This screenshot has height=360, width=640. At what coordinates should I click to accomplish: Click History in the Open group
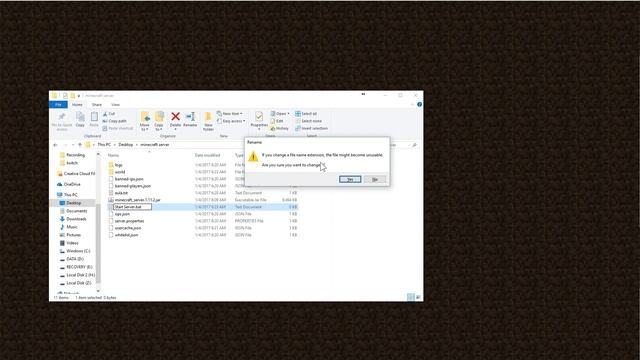click(280, 129)
